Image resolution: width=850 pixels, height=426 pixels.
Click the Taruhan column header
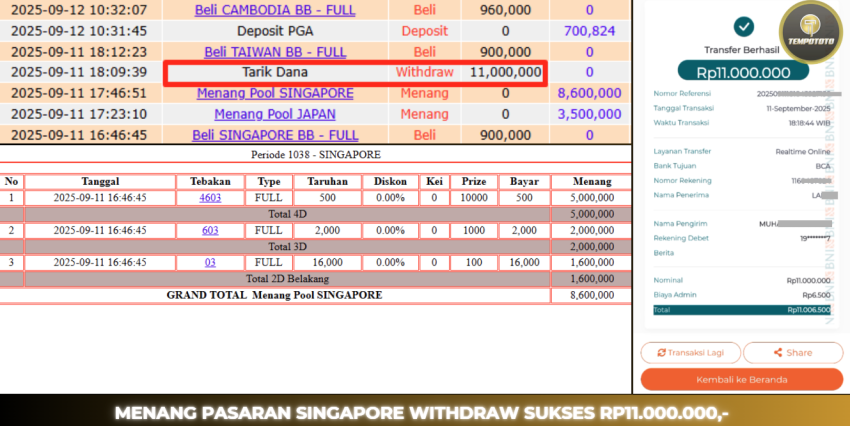(327, 182)
